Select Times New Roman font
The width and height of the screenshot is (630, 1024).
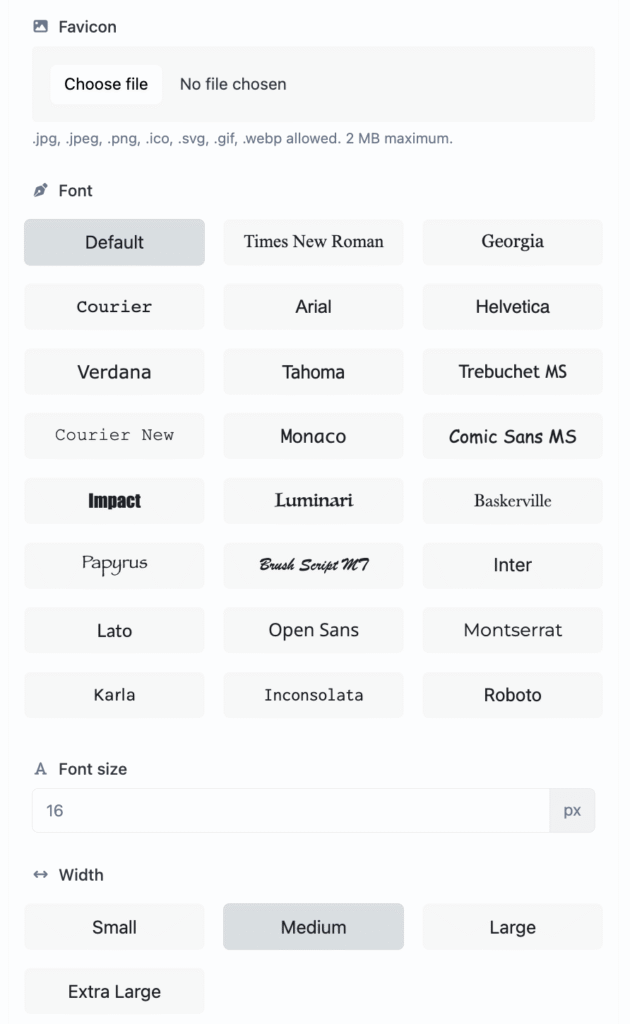[x=313, y=242]
